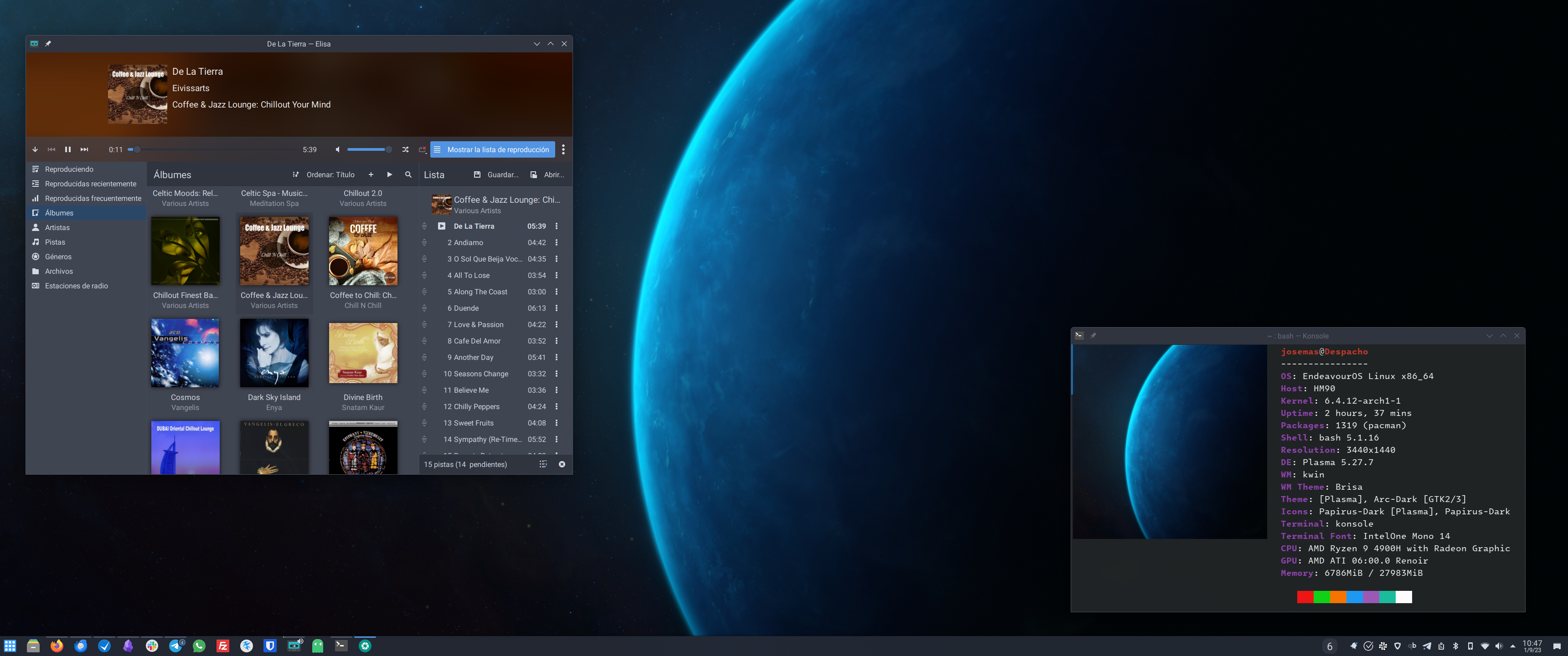
Task: Click the clock showing 10:47
Action: (x=1532, y=646)
